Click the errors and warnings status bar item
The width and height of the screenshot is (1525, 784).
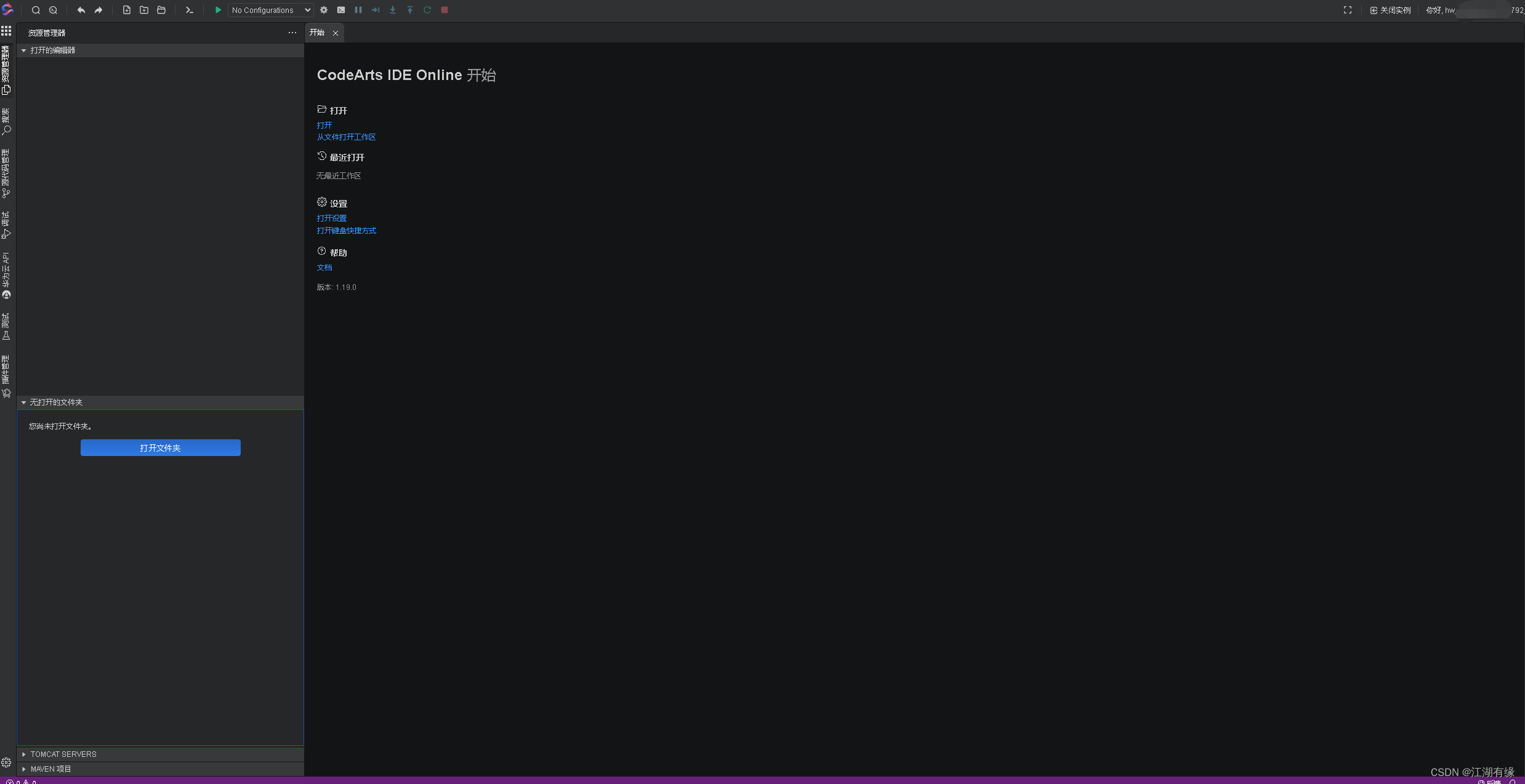pos(21,782)
